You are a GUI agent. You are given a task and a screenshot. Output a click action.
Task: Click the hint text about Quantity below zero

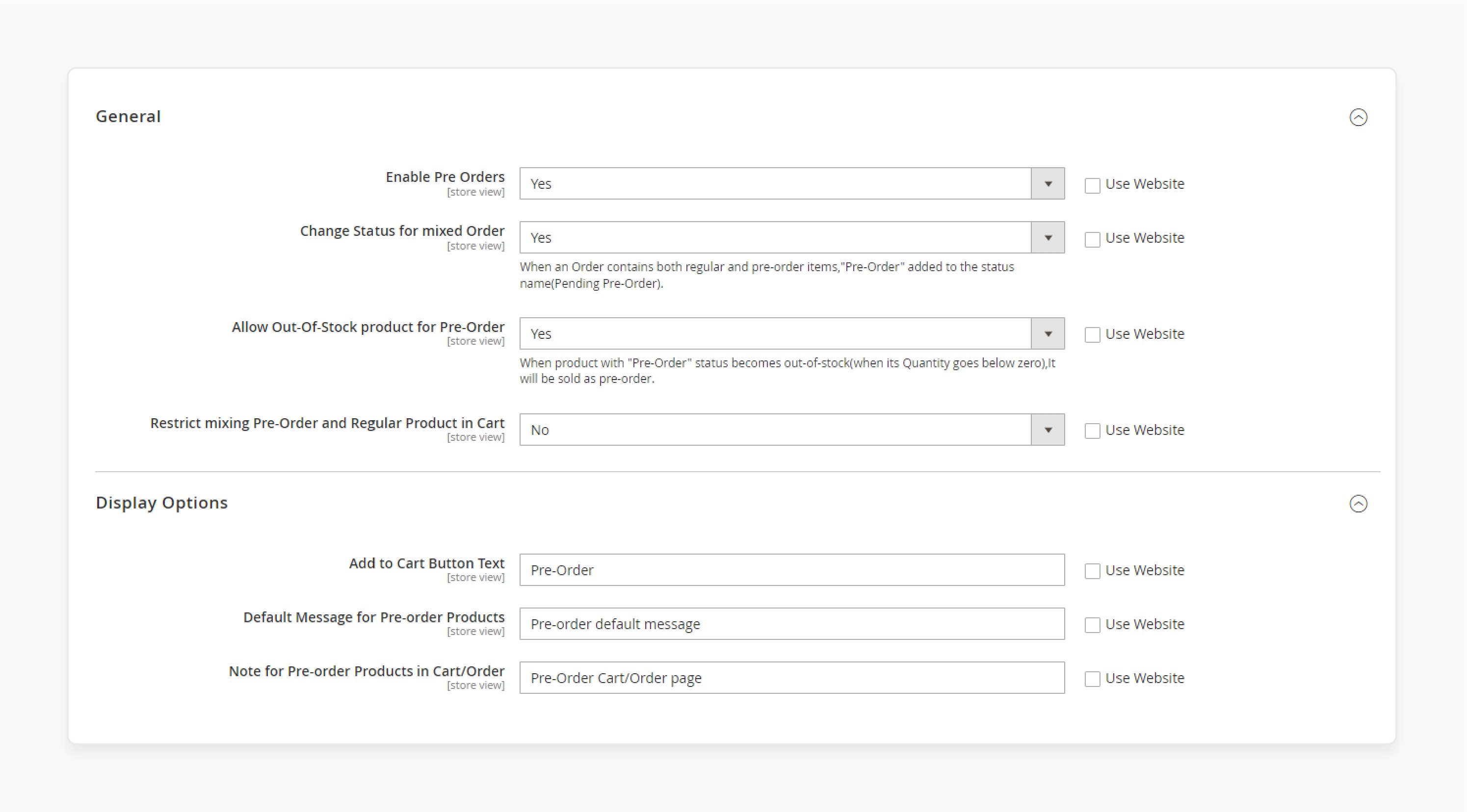pos(787,370)
